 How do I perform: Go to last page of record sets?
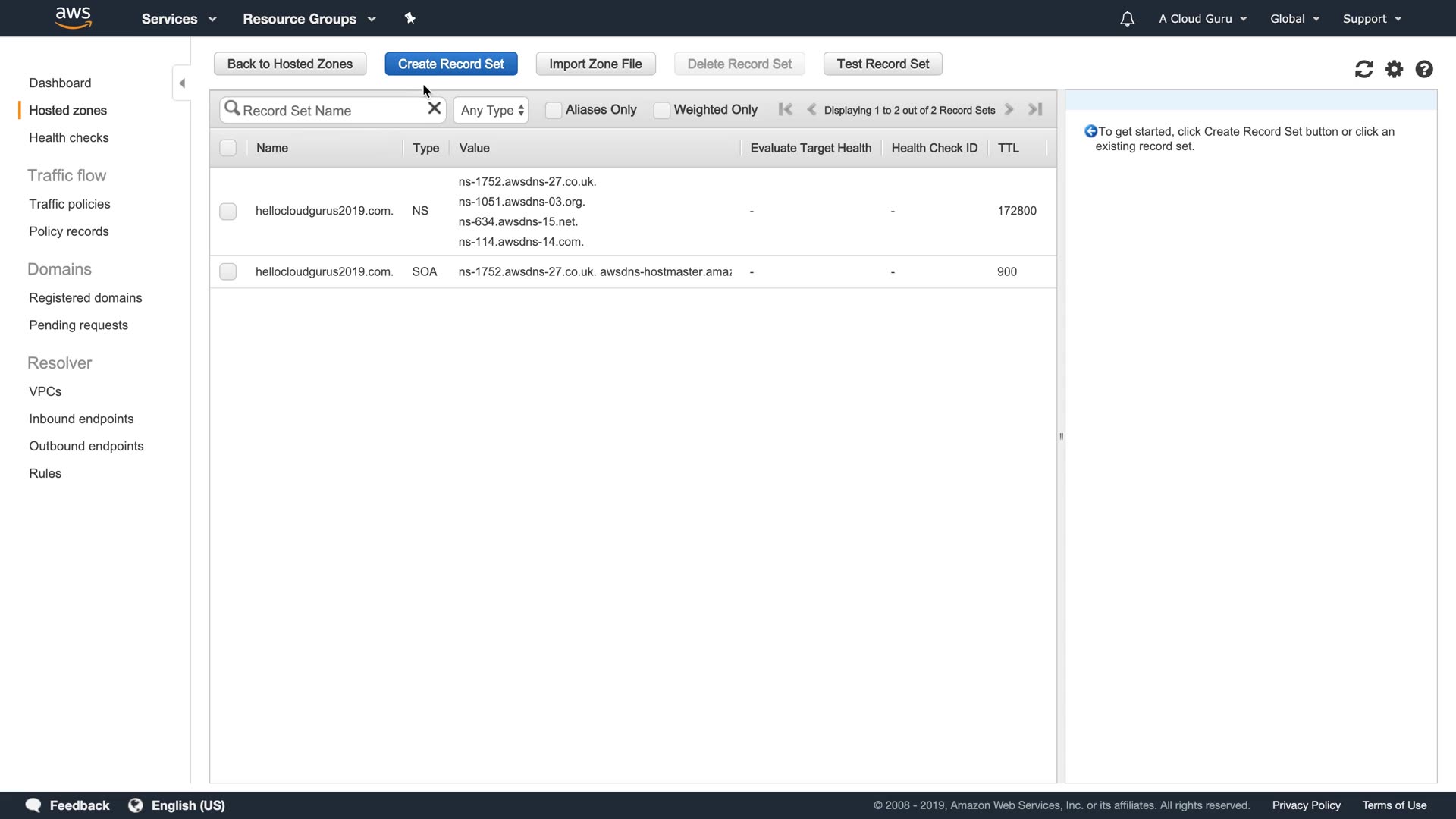(x=1035, y=109)
